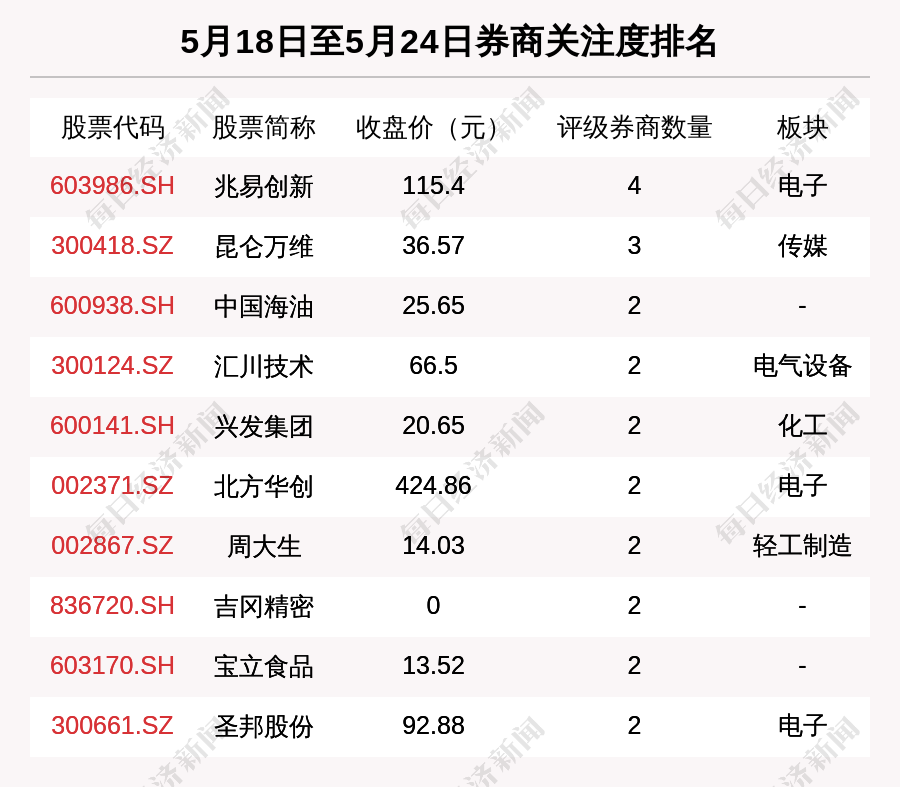This screenshot has width=900, height=787.
Task: Open stock code 300418.SZ
Action: click(112, 246)
